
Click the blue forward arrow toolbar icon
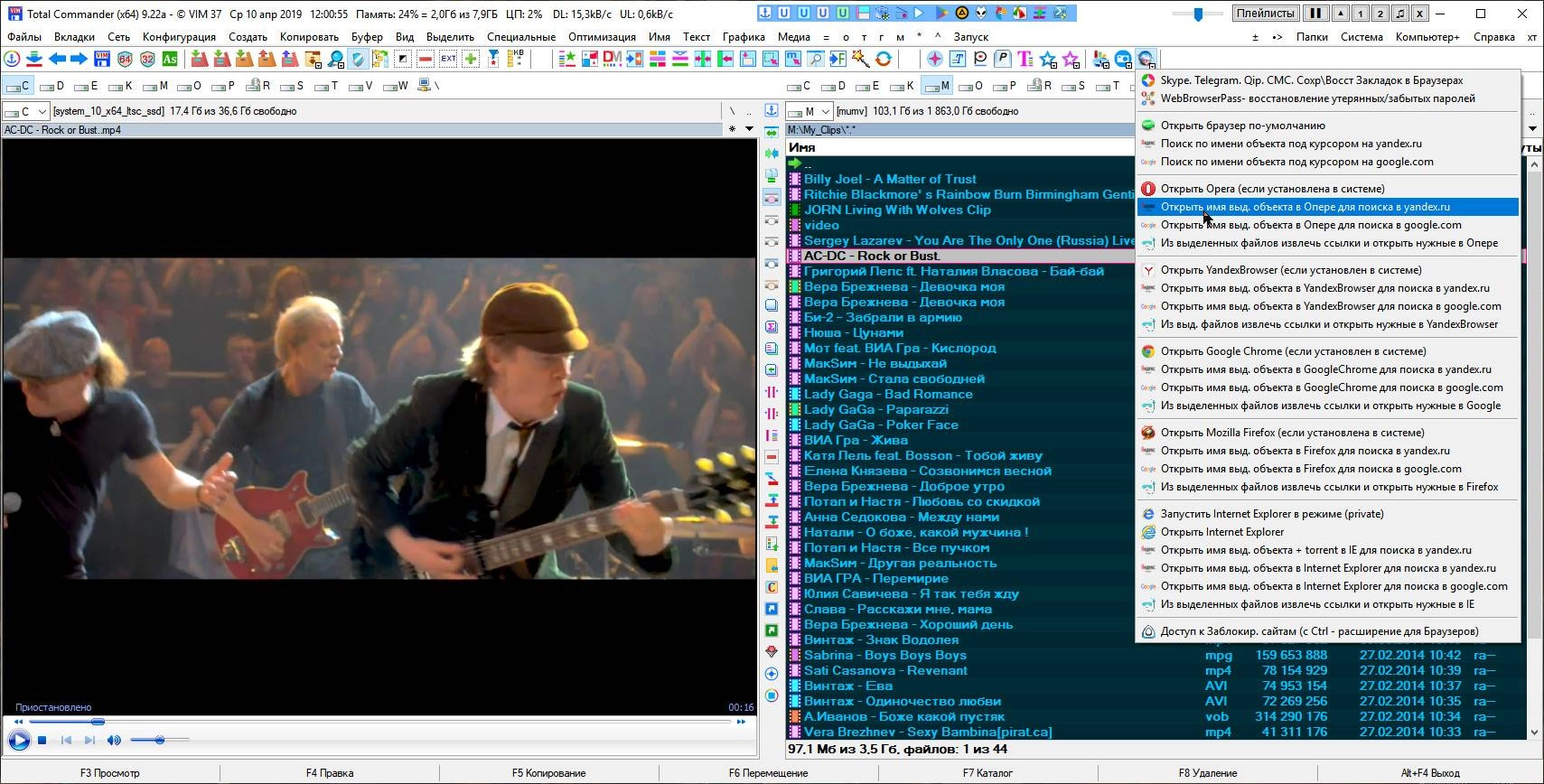(80, 60)
